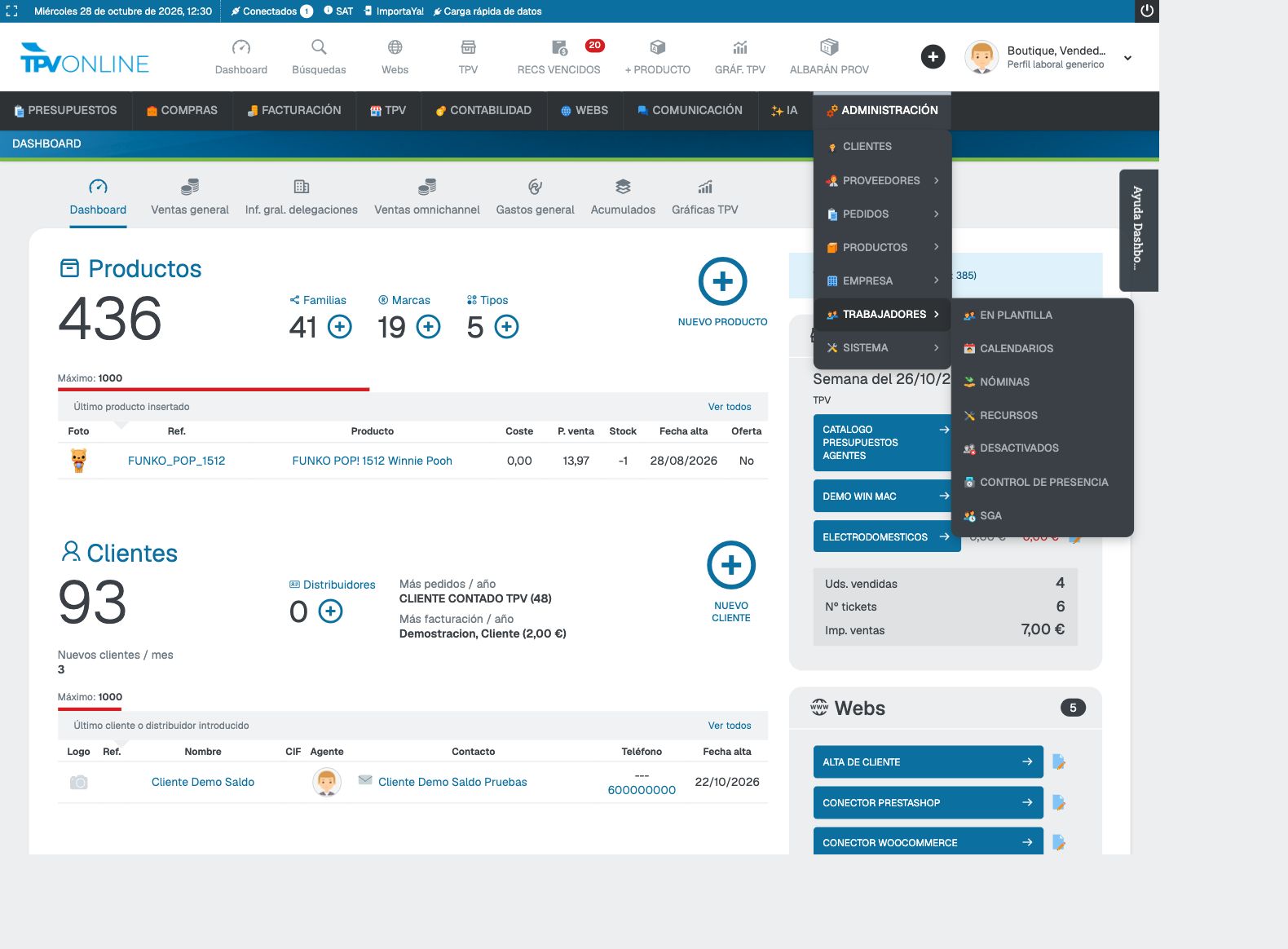
Task: Expand the SISTEMA submenu
Action: [x=883, y=347]
